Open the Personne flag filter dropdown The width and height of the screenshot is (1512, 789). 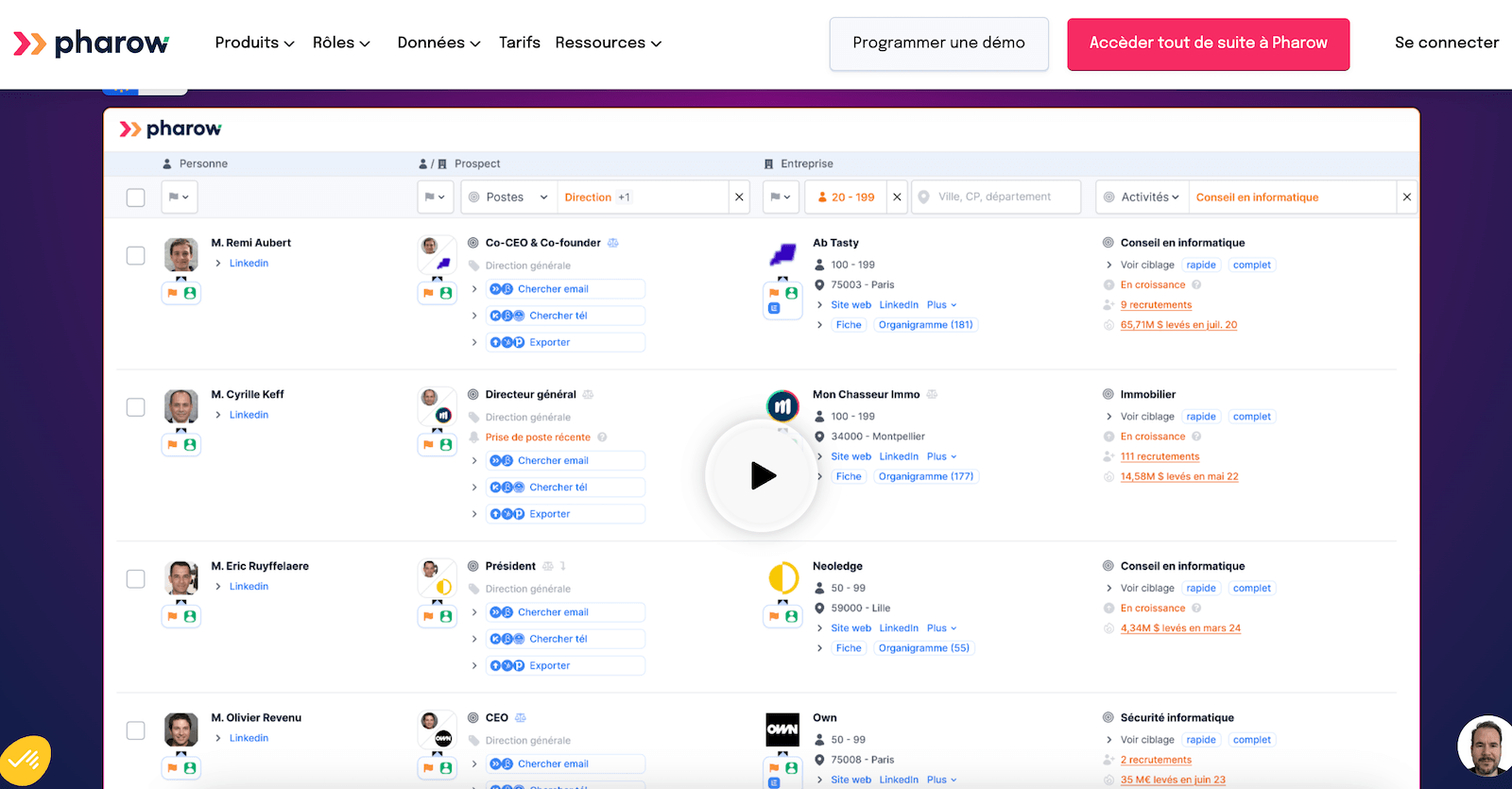coord(179,197)
